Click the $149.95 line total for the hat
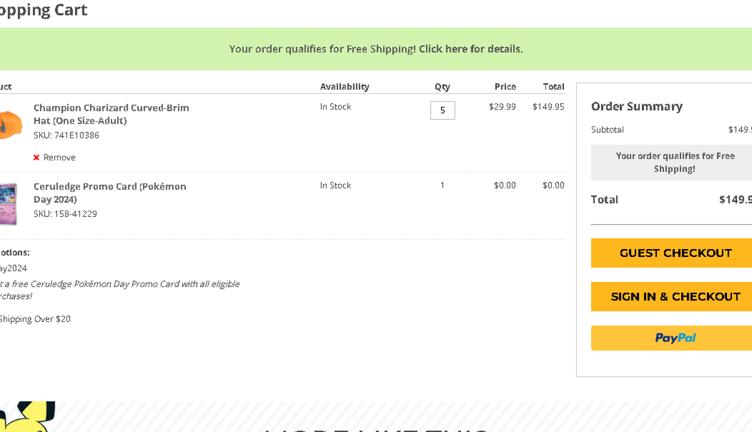Image resolution: width=752 pixels, height=432 pixels. click(548, 106)
